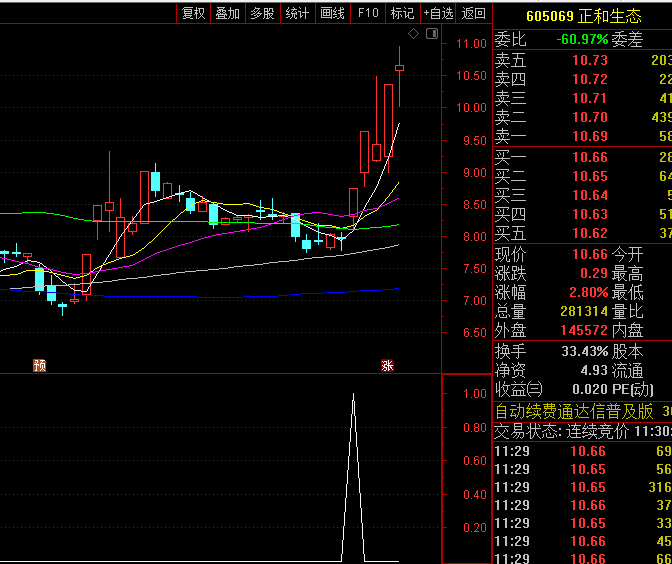Open the 复权 adjustment menu
This screenshot has width=672, height=564.
(193, 13)
